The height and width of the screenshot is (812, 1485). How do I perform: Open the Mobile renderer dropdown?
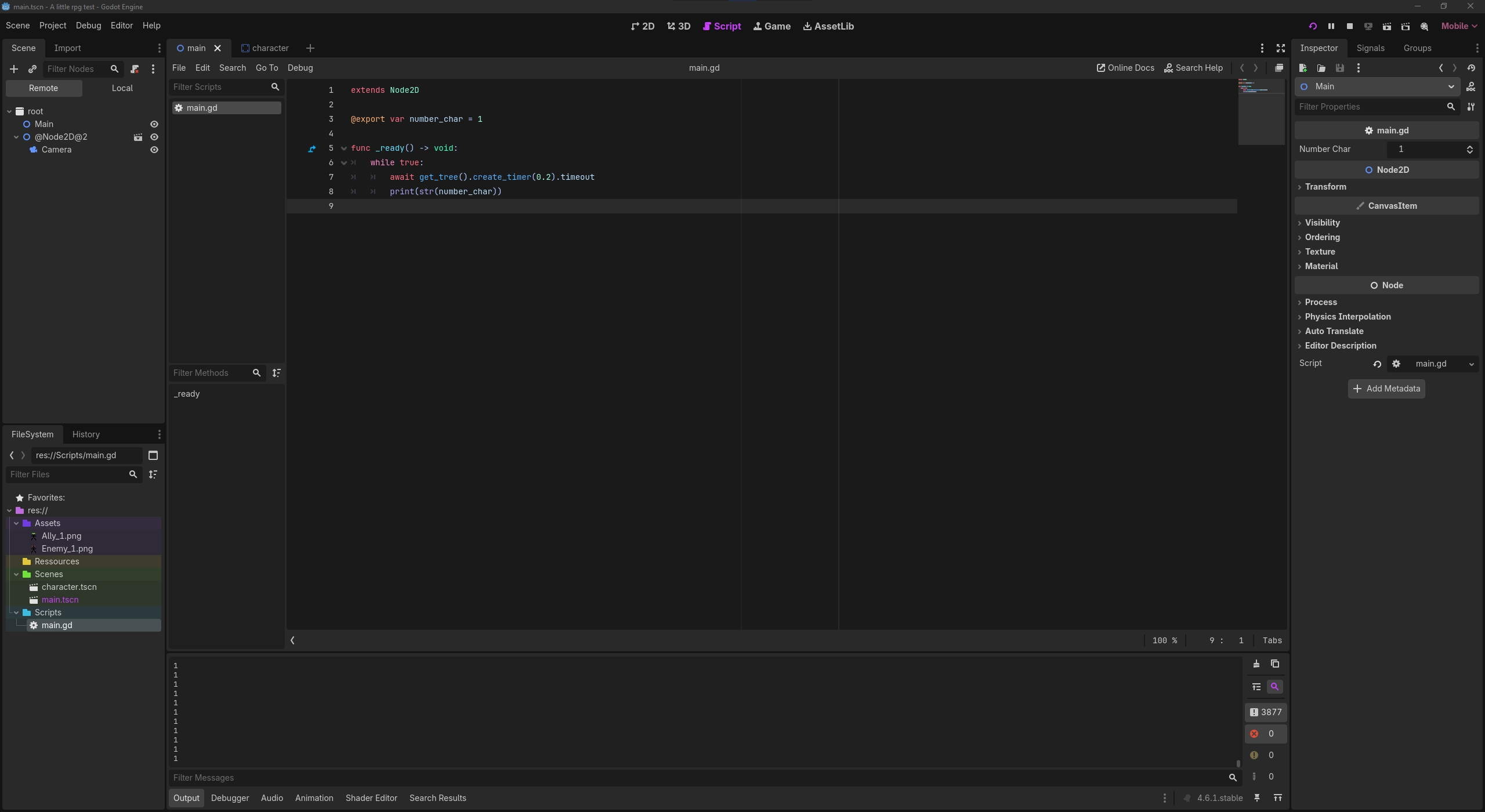tap(1459, 26)
